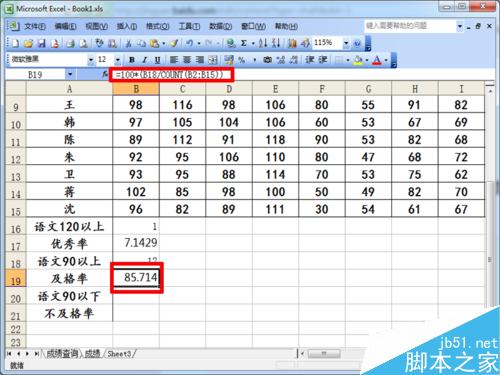Click the Name Box showing B19
Image resolution: width=500 pixels, height=375 pixels.
(35, 74)
